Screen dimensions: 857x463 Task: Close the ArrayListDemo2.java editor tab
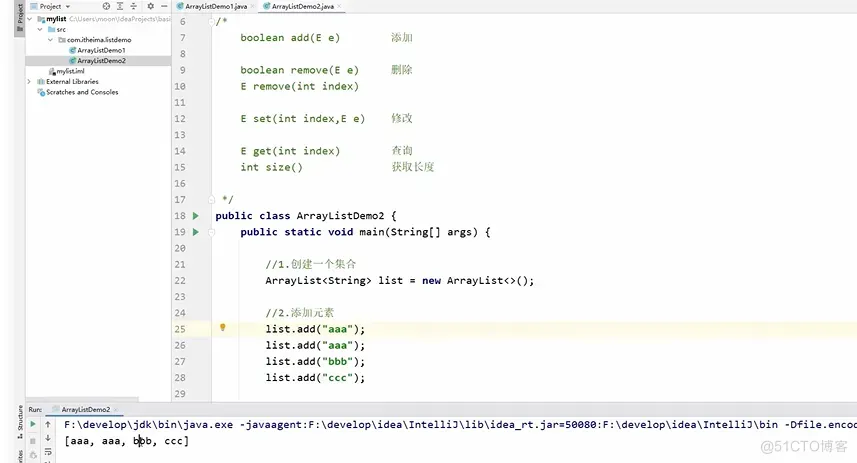tap(339, 7)
